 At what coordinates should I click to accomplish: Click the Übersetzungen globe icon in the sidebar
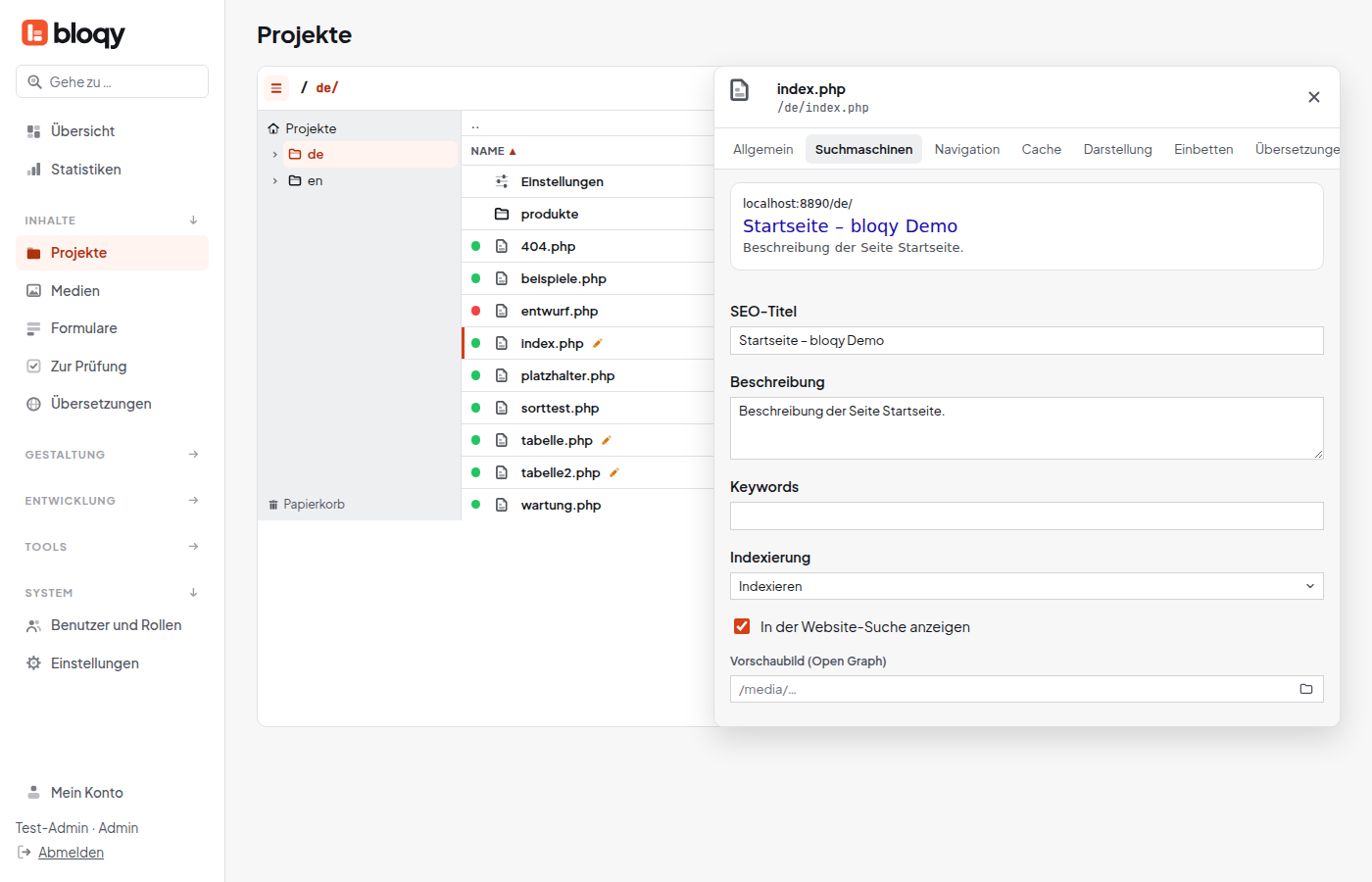[x=33, y=404]
